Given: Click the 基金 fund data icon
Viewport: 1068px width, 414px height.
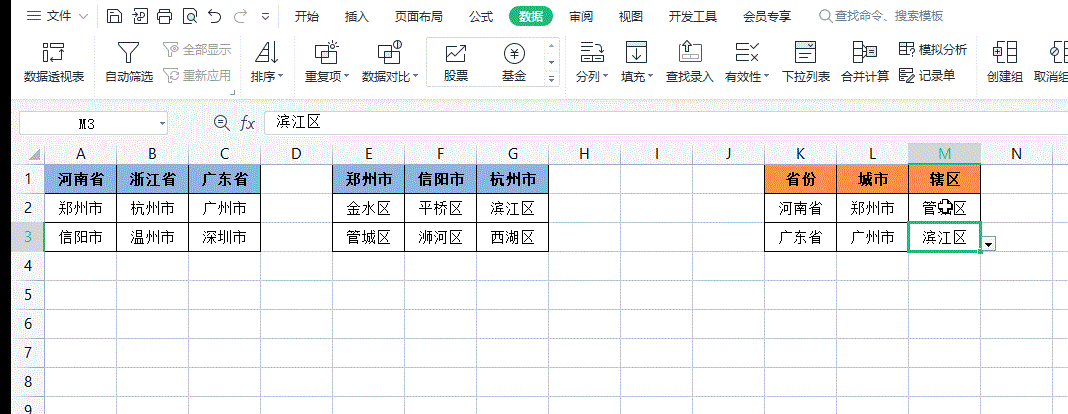Looking at the screenshot, I should pos(514,62).
